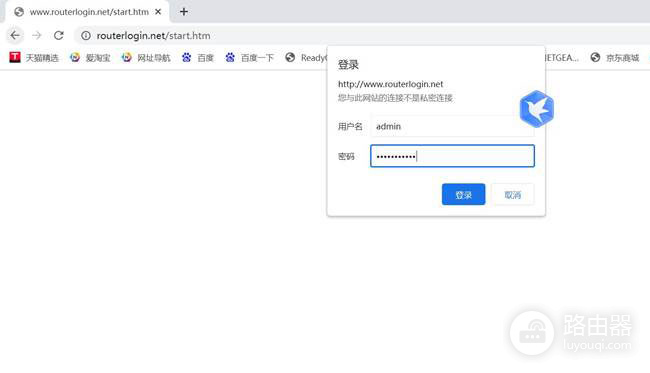Screen dimensions: 650x373
Task: View site information icon in address bar
Action: tap(86, 36)
